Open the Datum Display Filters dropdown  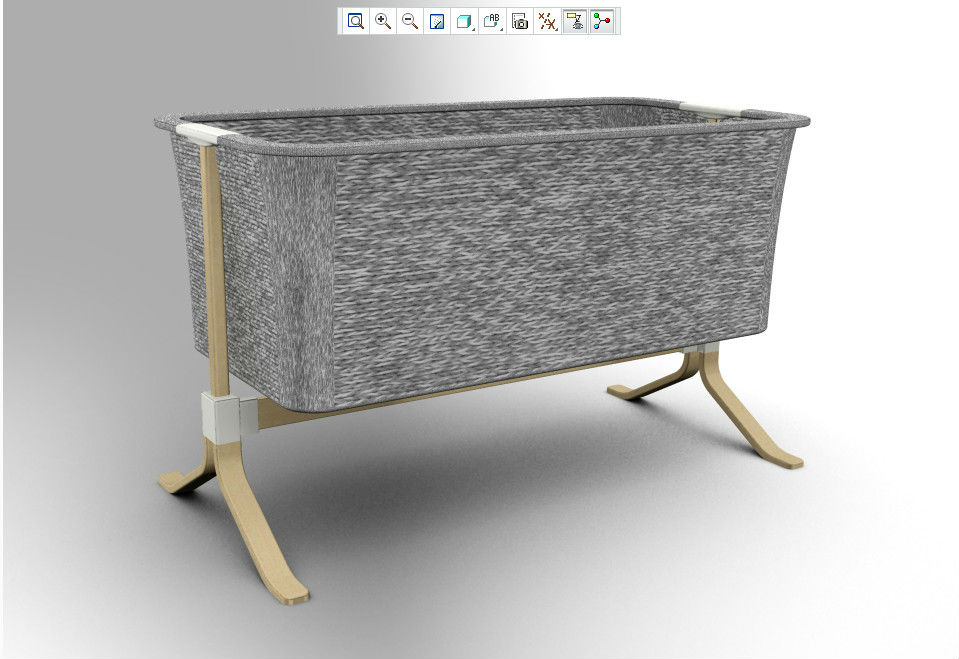(x=547, y=21)
